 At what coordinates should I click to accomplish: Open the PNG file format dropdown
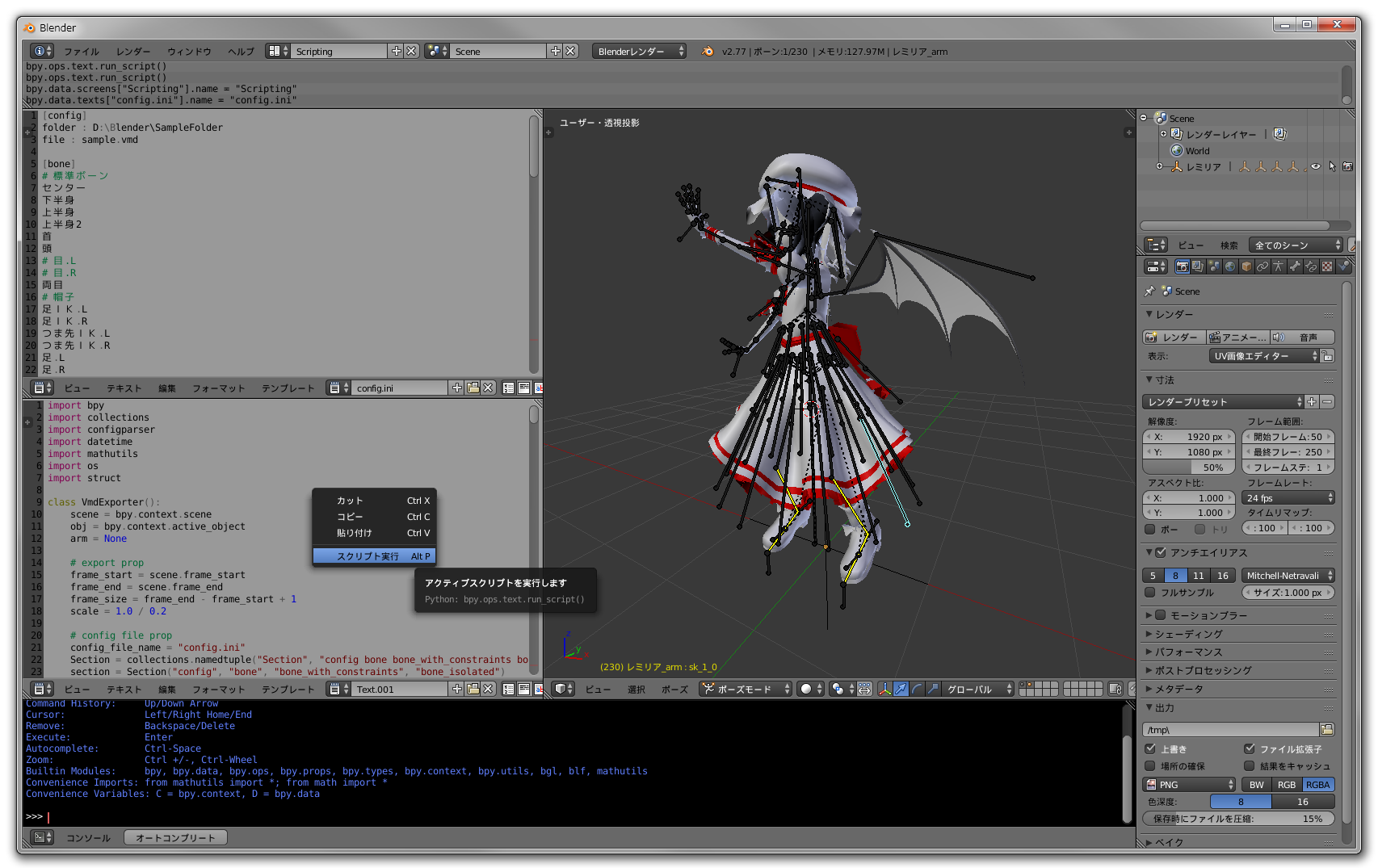1190,785
